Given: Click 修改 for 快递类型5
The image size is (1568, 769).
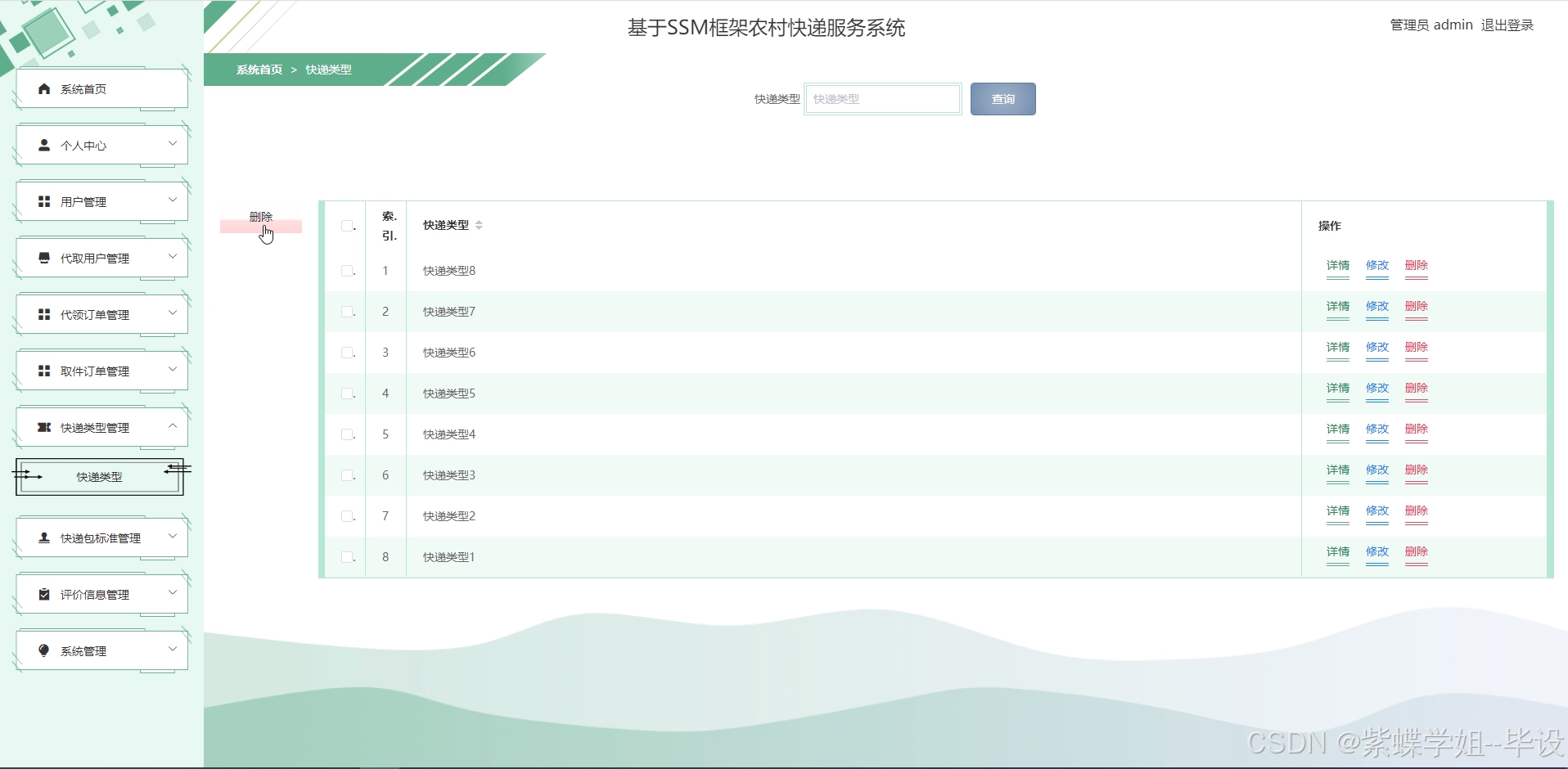Looking at the screenshot, I should (1377, 389).
